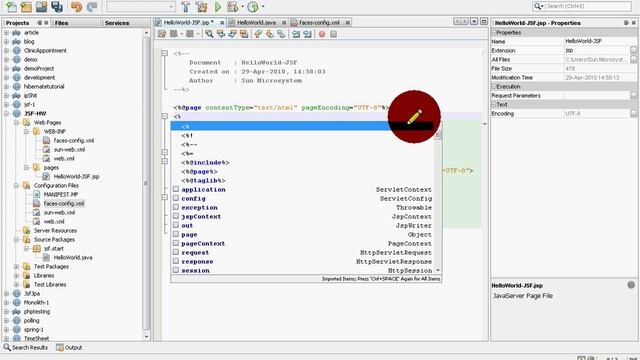
Task: Collapse the WEB-INF folder
Action: pos(26,131)
